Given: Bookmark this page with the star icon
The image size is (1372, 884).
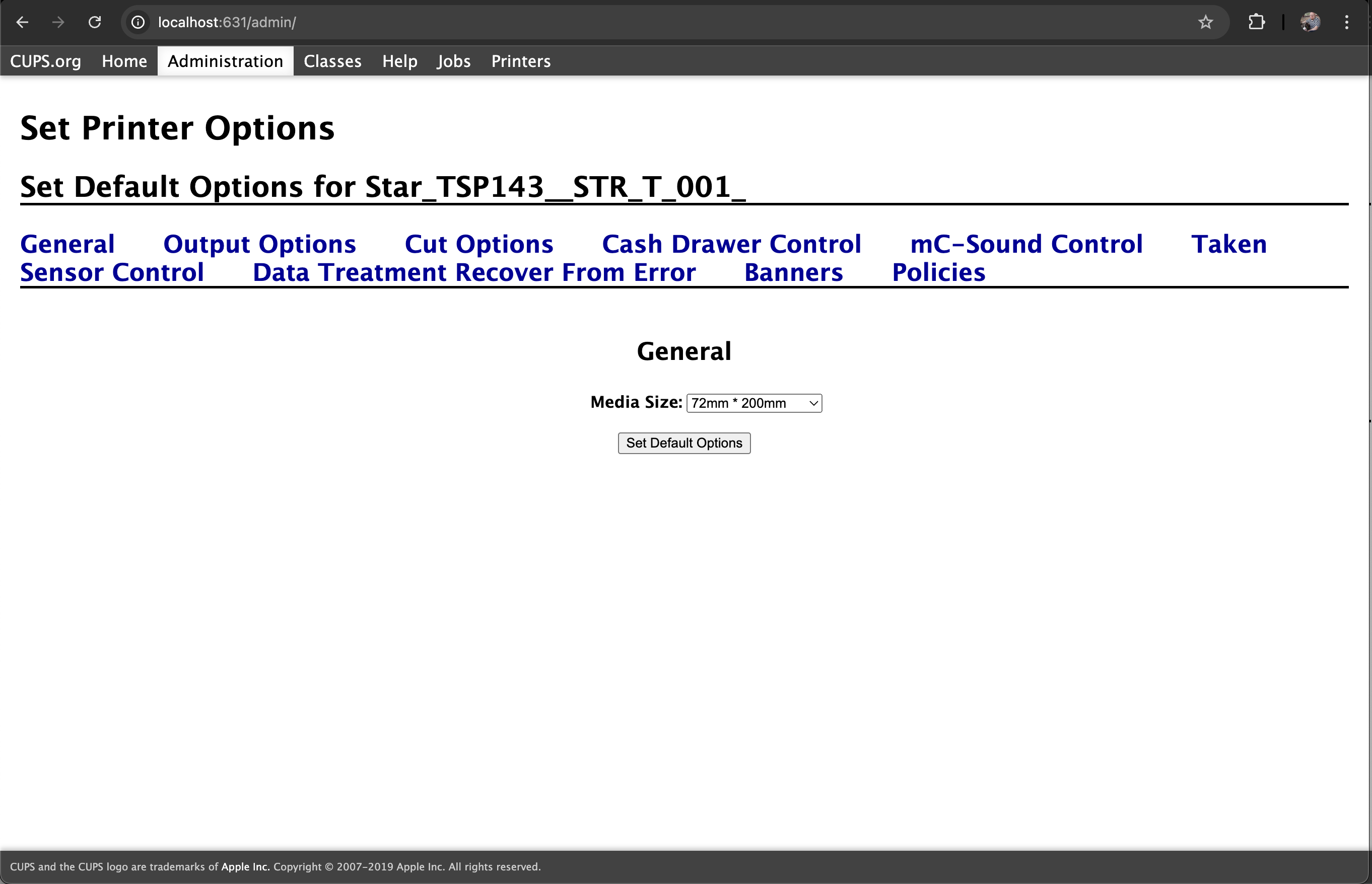Looking at the screenshot, I should point(1205,22).
